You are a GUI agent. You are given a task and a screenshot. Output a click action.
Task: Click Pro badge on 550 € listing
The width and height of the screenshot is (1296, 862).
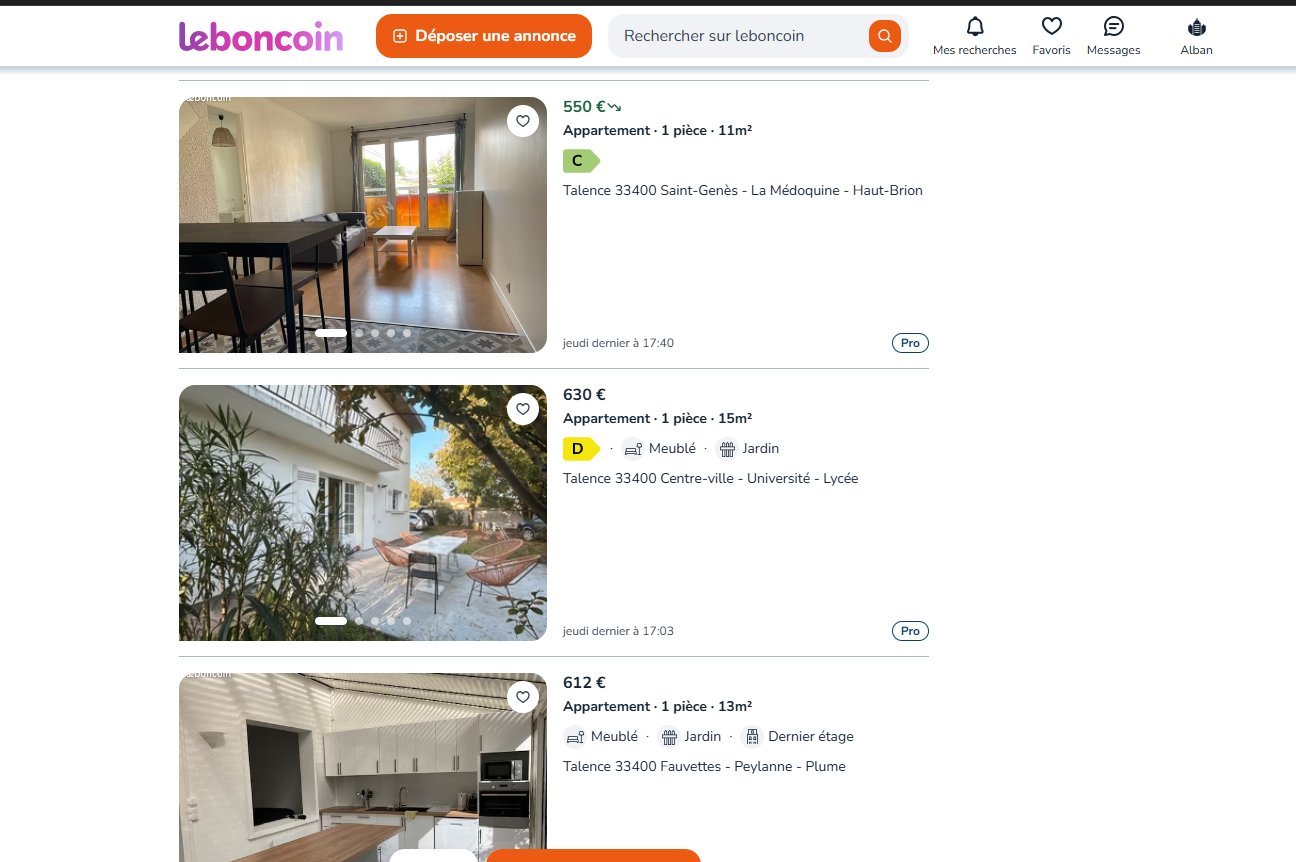pyautogui.click(x=910, y=343)
